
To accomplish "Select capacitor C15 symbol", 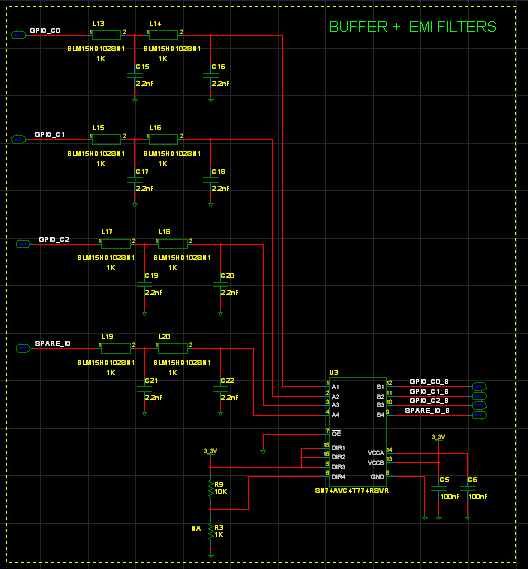I will click(x=135, y=75).
